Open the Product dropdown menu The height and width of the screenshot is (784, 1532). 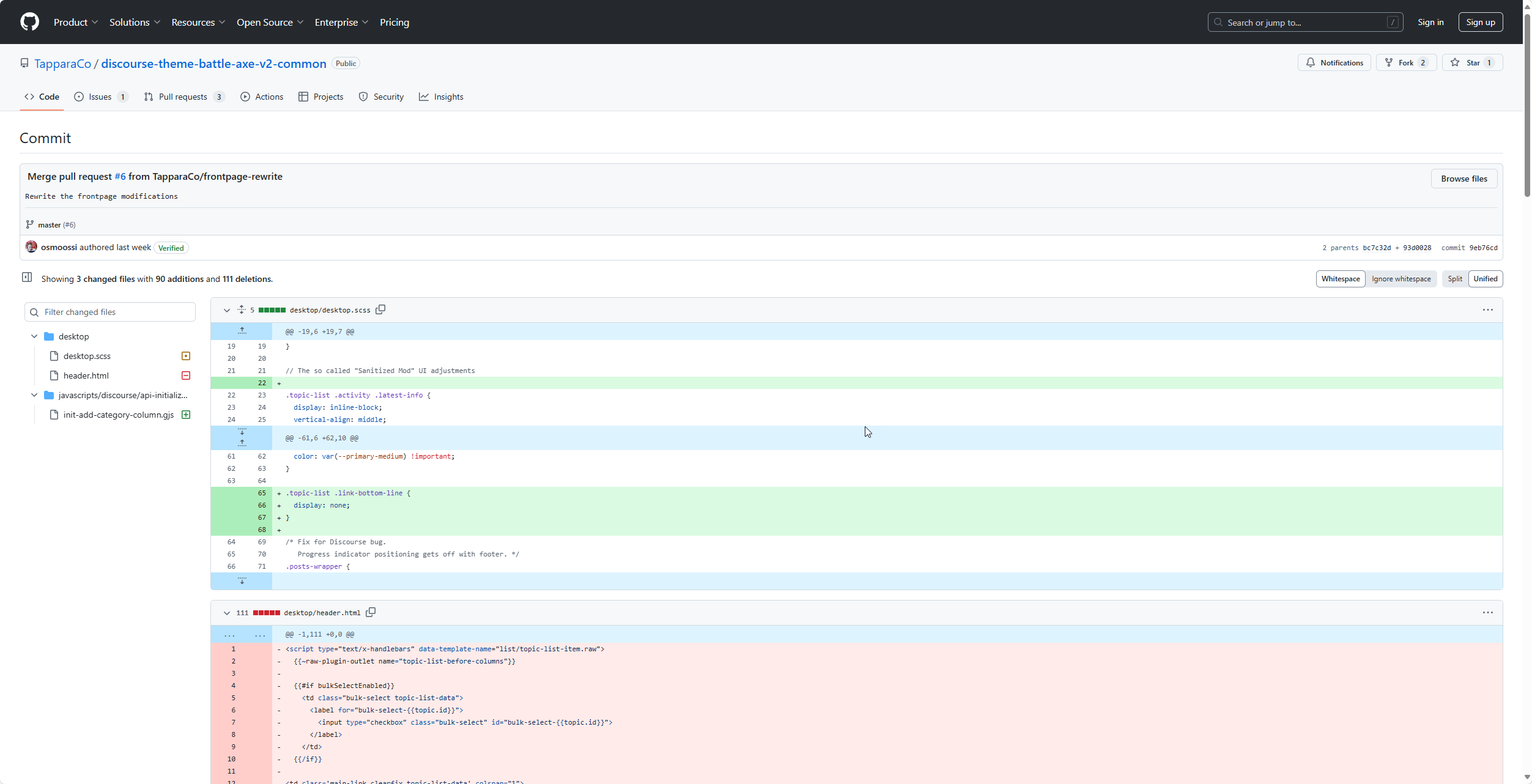click(76, 22)
